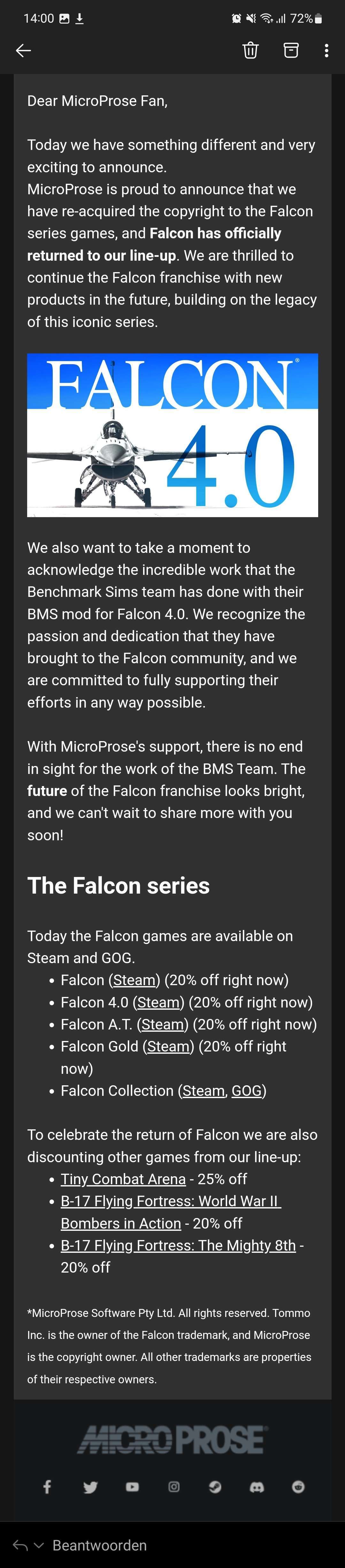Viewport: 345px width, 1568px height.
Task: Open MicroProse Twitter icon in footer
Action: [x=90, y=1487]
